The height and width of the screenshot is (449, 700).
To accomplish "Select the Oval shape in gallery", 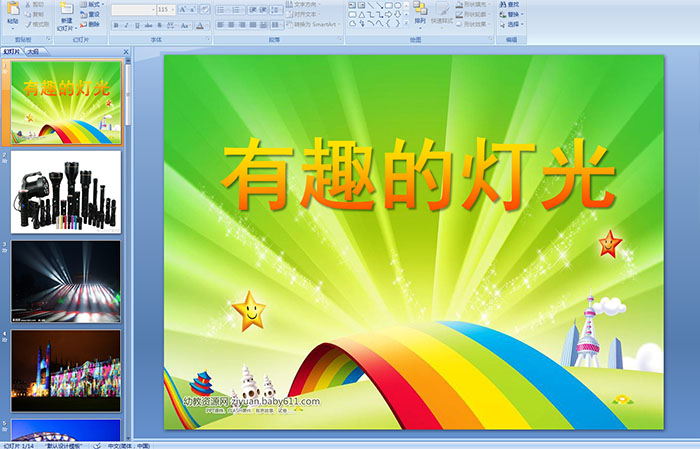I will 398,5.
